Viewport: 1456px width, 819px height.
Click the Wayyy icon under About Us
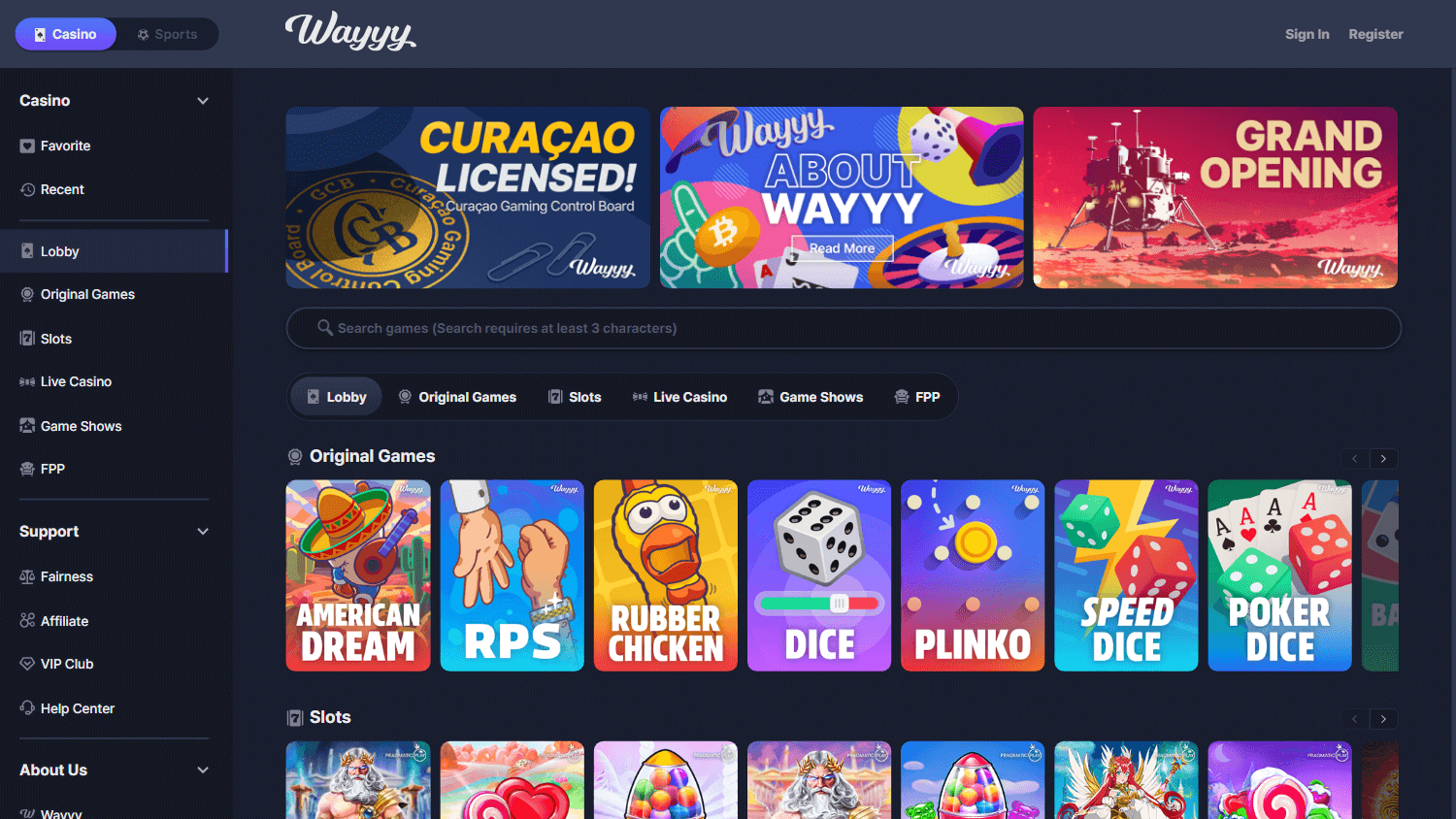coord(27,813)
